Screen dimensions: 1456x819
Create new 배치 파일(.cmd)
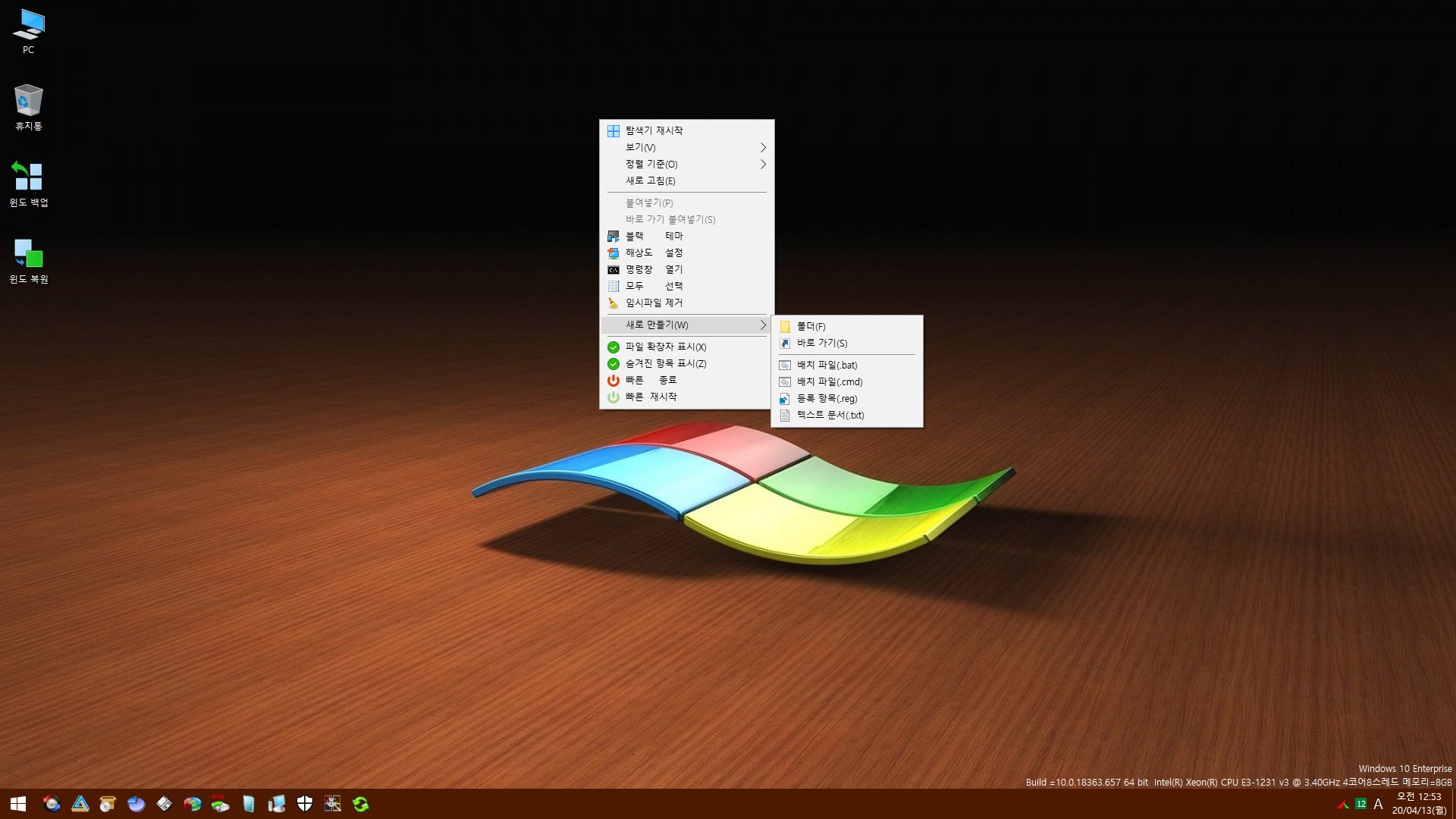click(x=847, y=381)
